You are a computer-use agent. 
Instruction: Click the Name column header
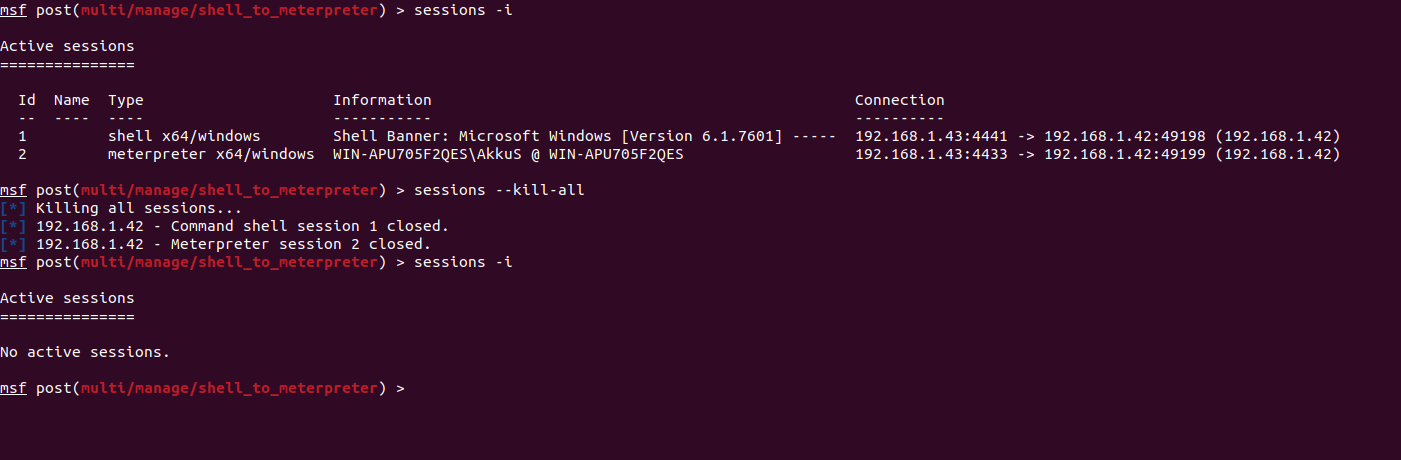[71, 100]
